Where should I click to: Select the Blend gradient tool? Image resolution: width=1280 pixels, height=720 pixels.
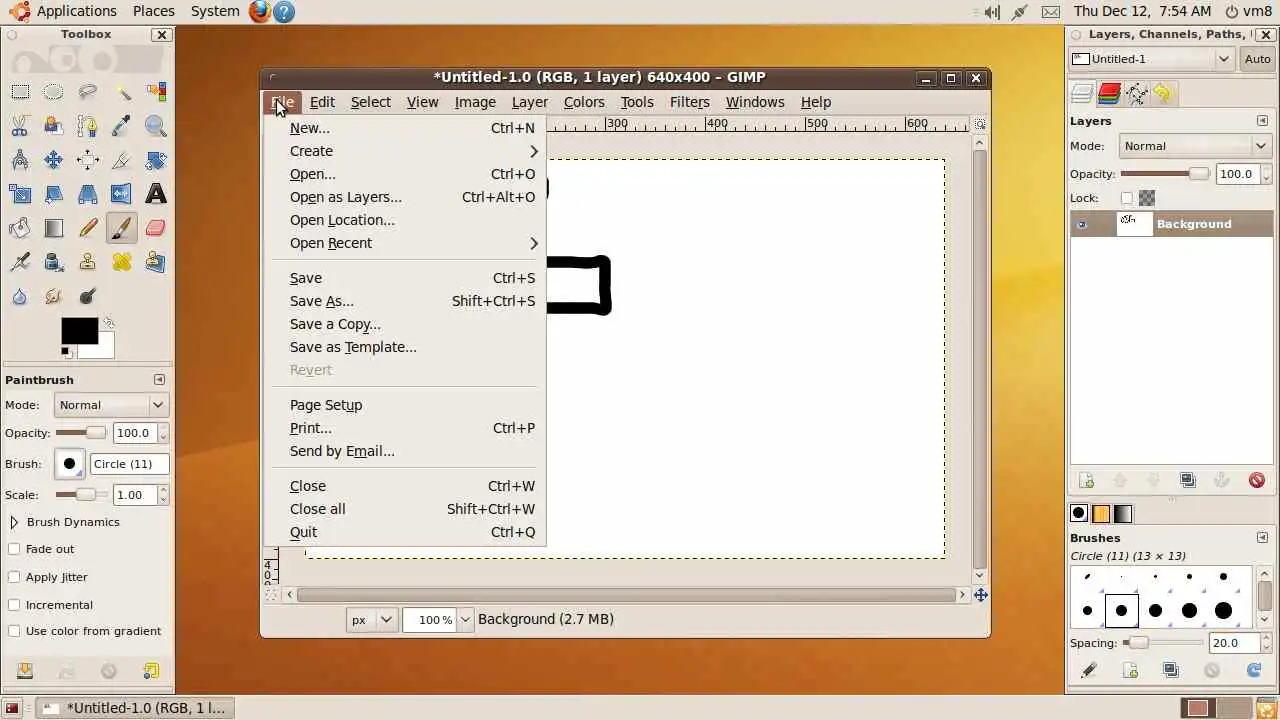(x=54, y=228)
